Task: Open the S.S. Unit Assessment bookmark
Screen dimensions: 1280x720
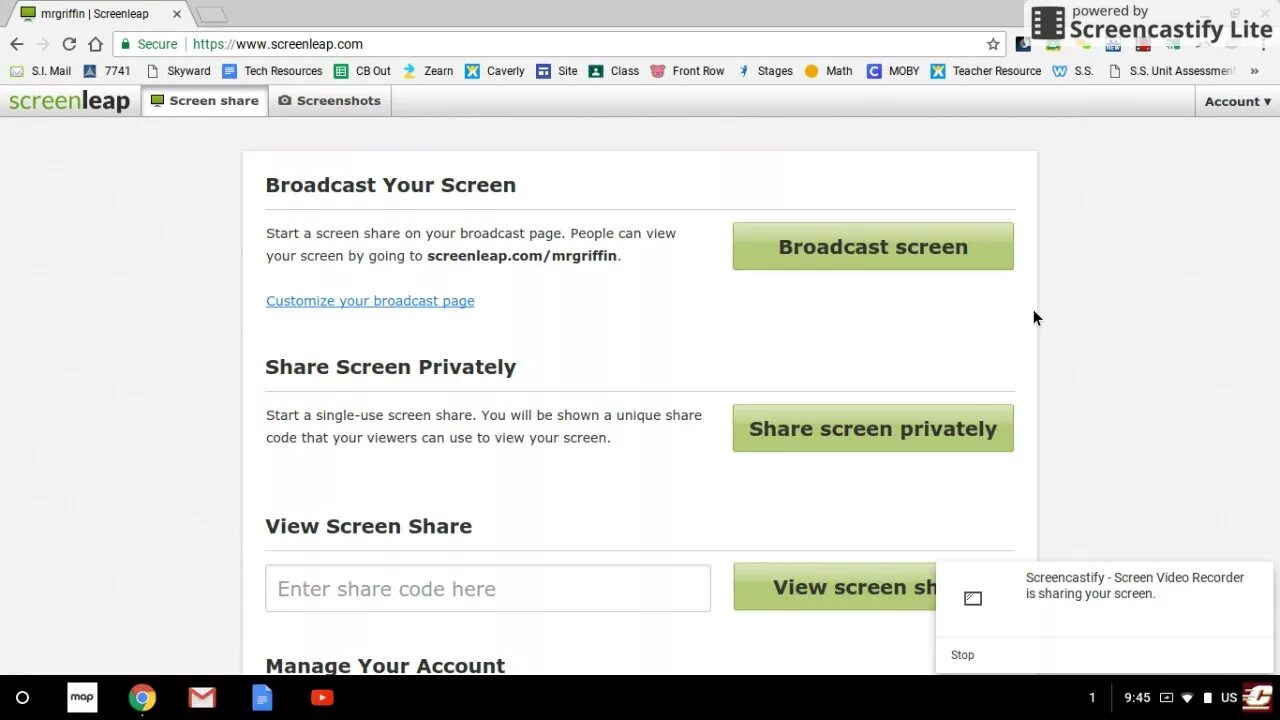Action: (x=1172, y=71)
